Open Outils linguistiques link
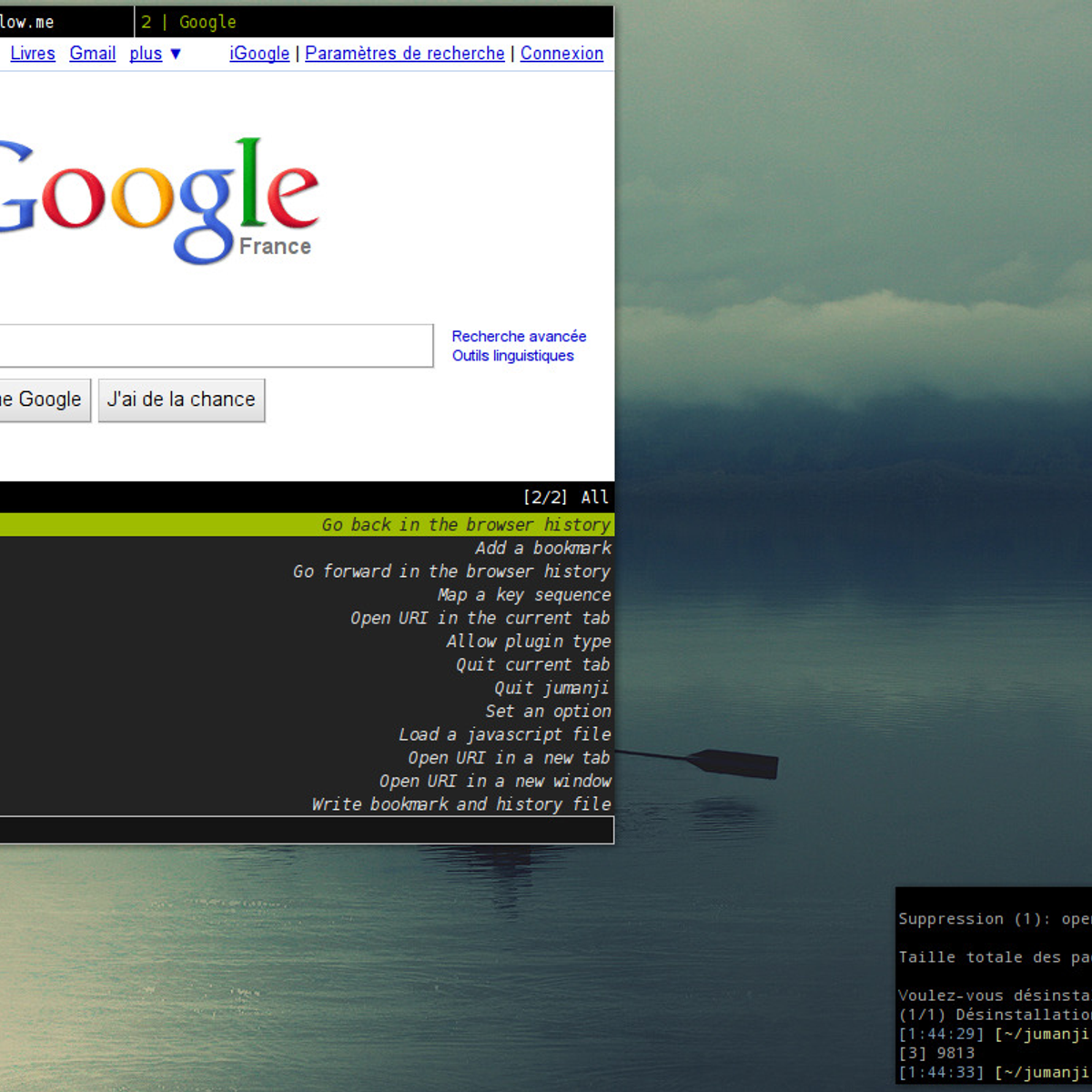The height and width of the screenshot is (1092, 1092). [x=512, y=356]
